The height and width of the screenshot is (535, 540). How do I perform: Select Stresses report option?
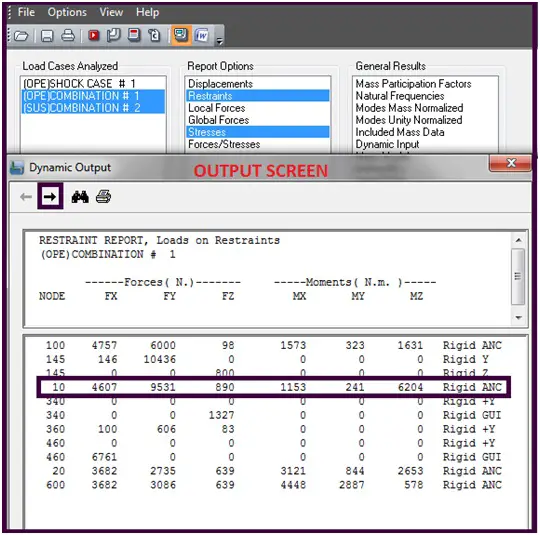pyautogui.click(x=258, y=132)
